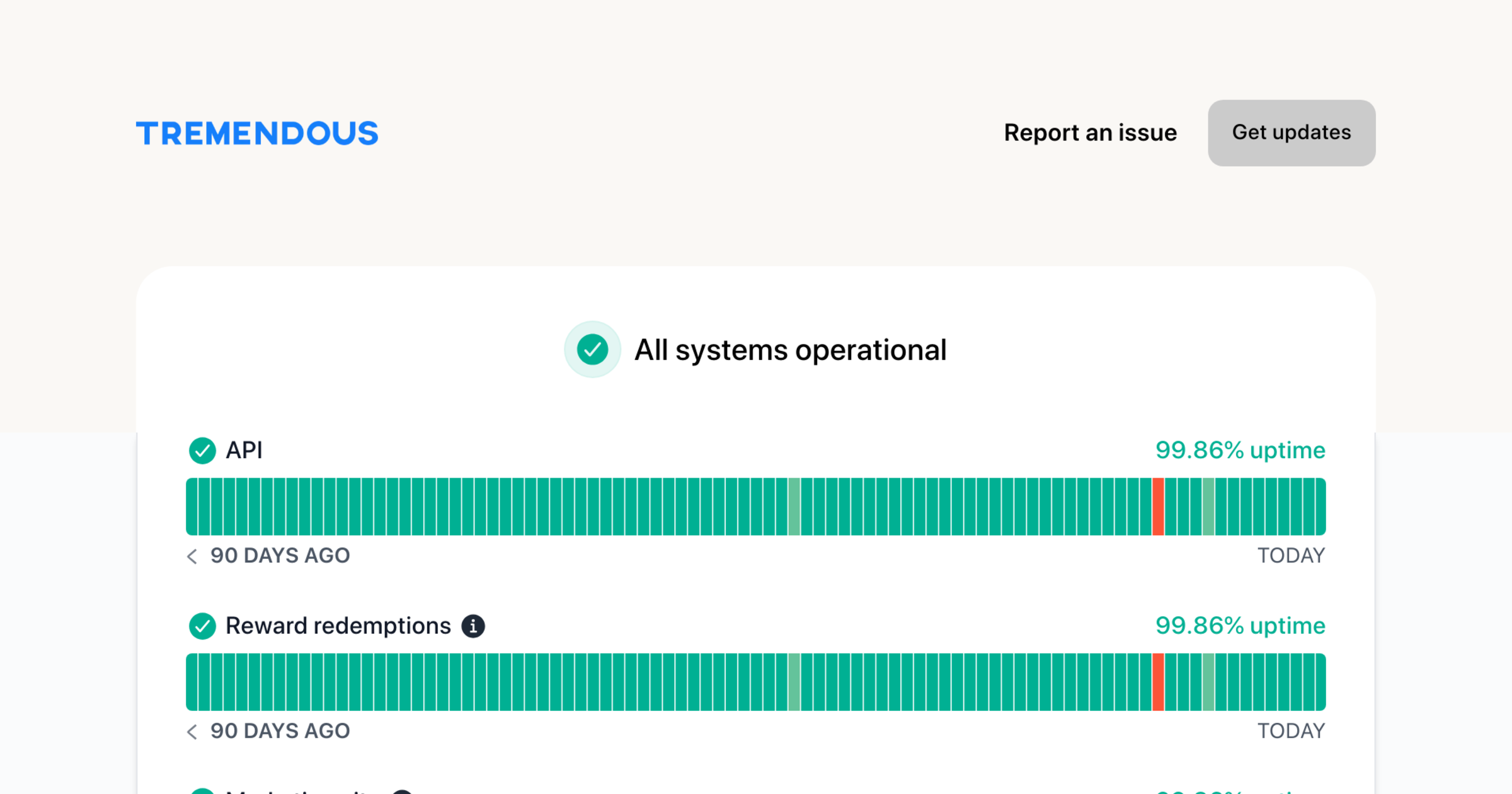This screenshot has width=1512, height=794.
Task: Click the Tremendous logo
Action: click(x=257, y=133)
